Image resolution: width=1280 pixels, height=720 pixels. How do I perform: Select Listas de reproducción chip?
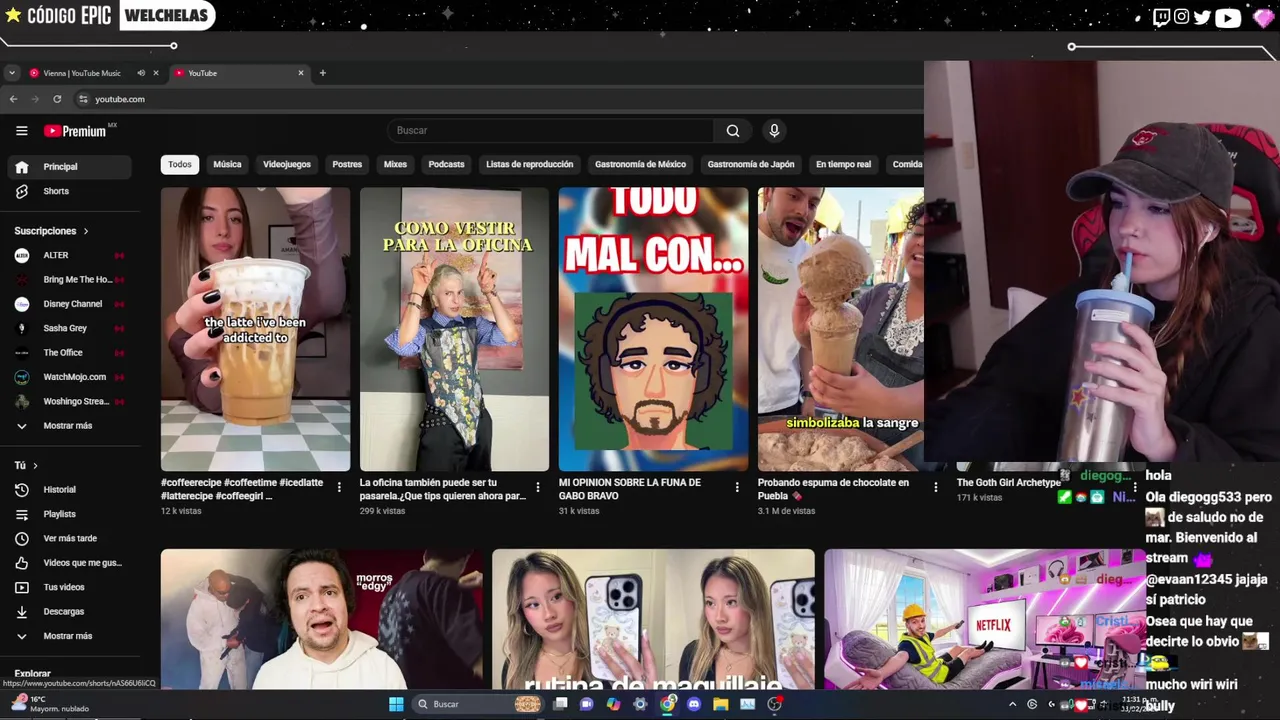pos(530,164)
